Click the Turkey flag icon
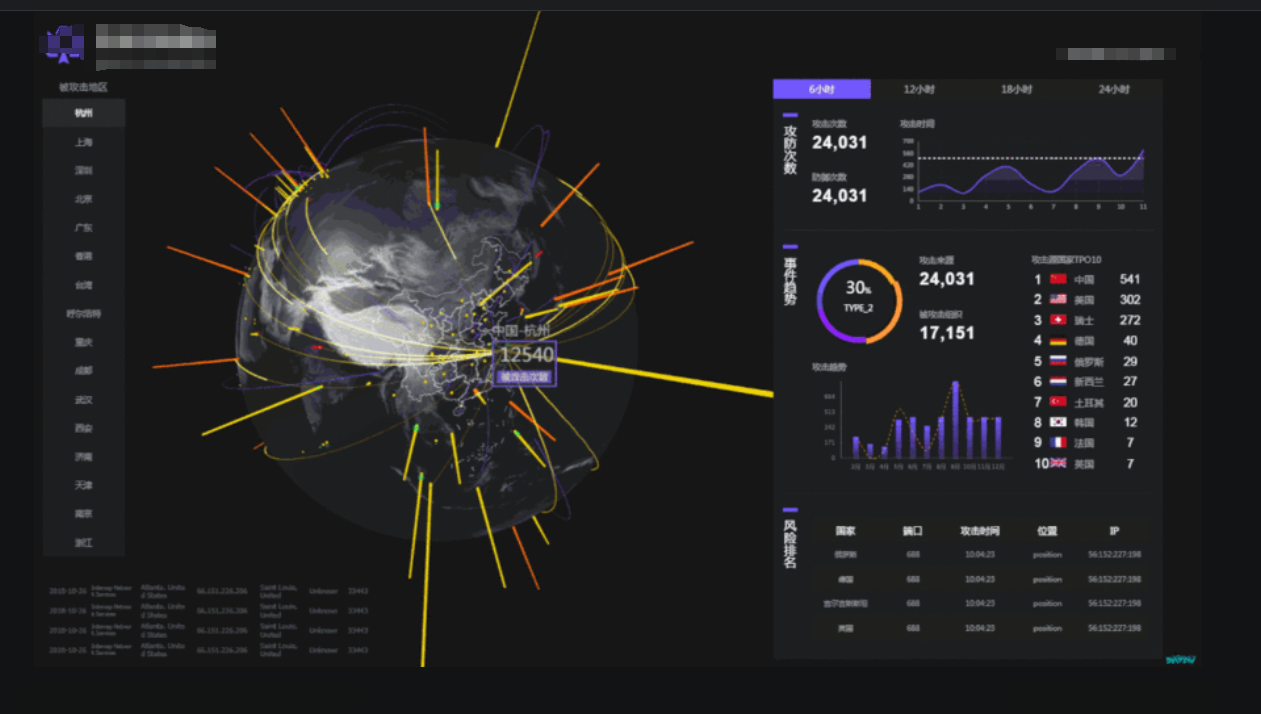 click(1058, 402)
